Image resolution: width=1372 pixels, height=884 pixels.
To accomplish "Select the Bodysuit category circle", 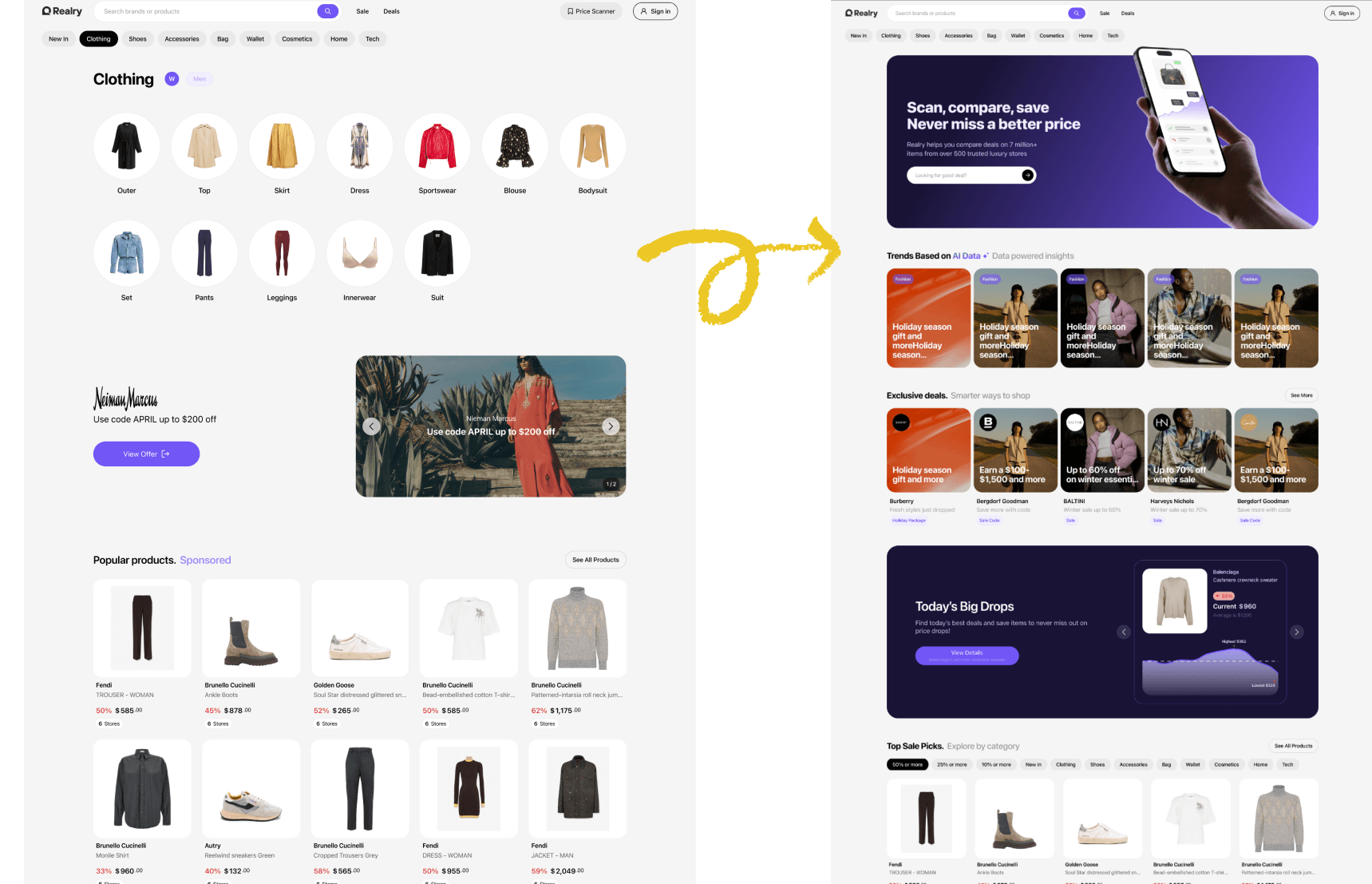I will tap(593, 145).
